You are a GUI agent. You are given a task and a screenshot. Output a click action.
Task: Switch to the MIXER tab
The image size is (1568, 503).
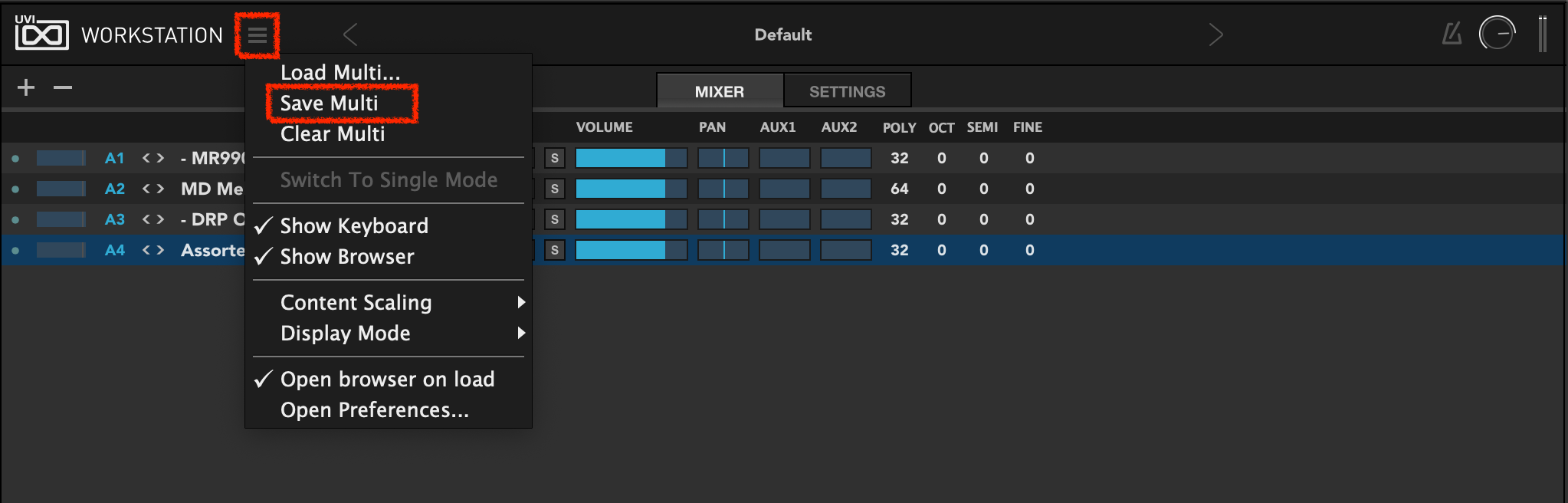[720, 91]
